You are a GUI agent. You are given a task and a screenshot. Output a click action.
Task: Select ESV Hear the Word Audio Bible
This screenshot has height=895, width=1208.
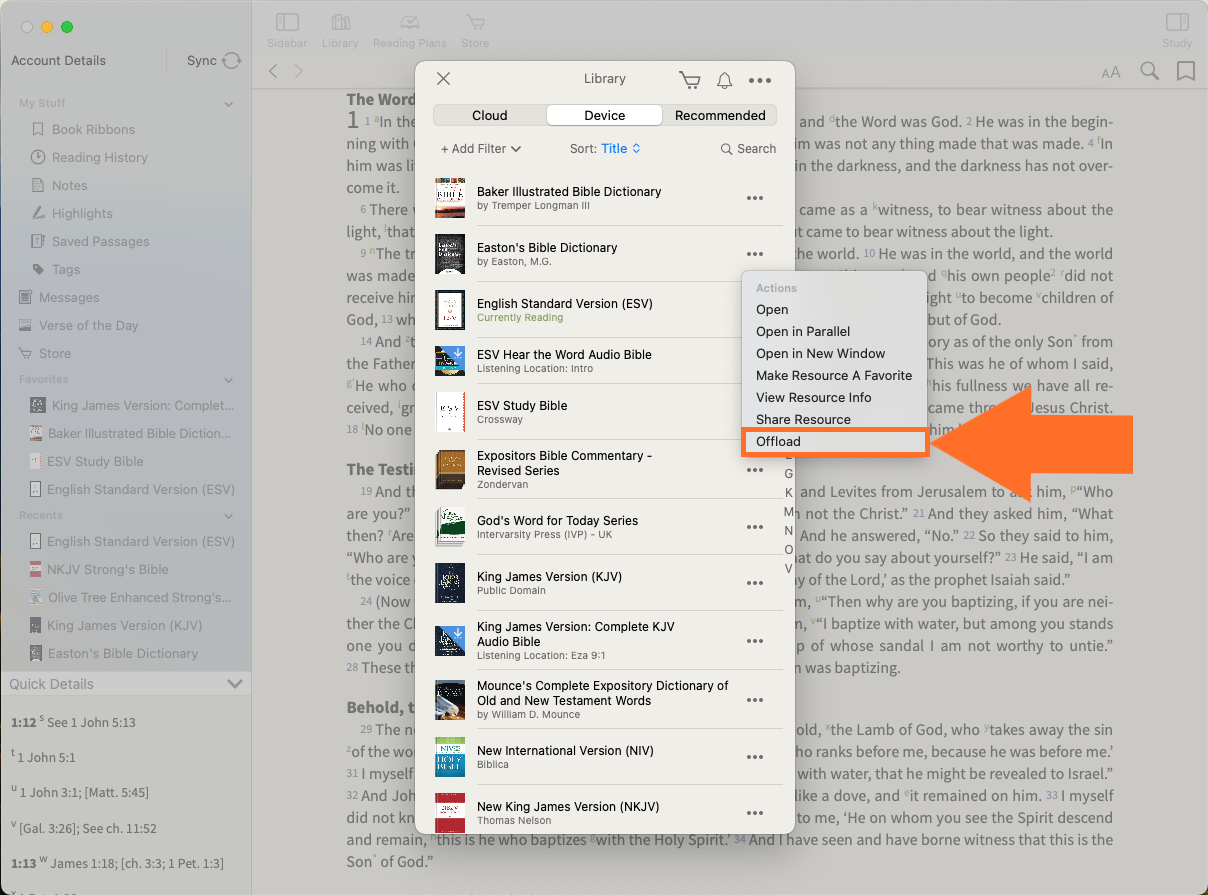click(x=605, y=361)
